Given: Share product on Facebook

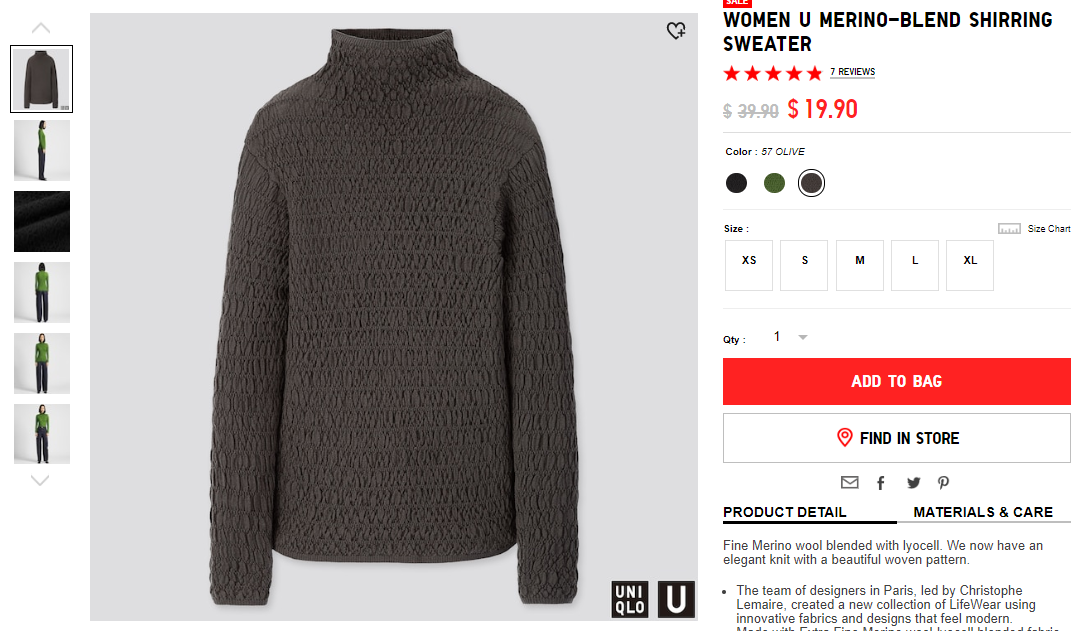Looking at the screenshot, I should click(x=881, y=483).
